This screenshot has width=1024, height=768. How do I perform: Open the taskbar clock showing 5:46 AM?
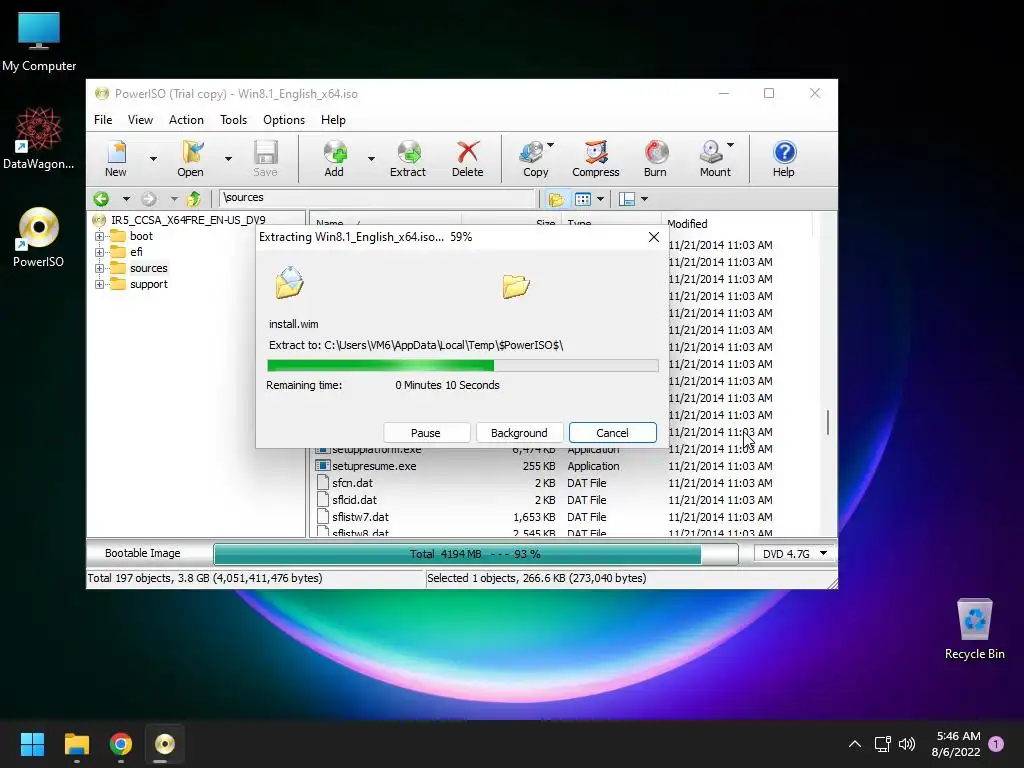956,744
